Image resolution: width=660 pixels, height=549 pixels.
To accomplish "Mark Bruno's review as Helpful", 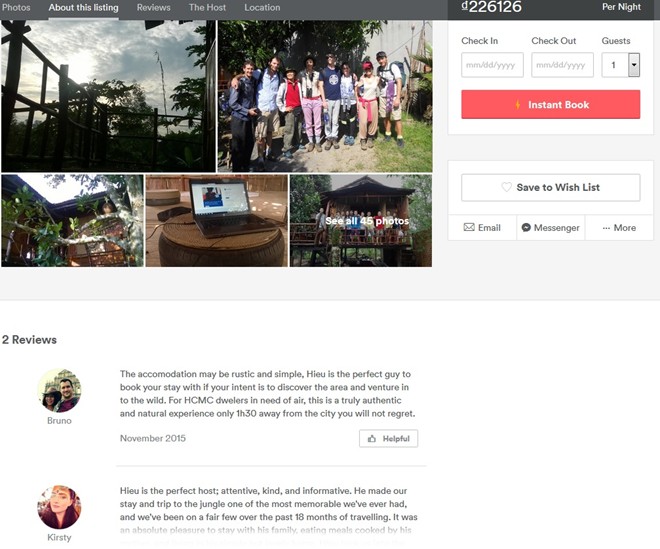I will [x=389, y=439].
